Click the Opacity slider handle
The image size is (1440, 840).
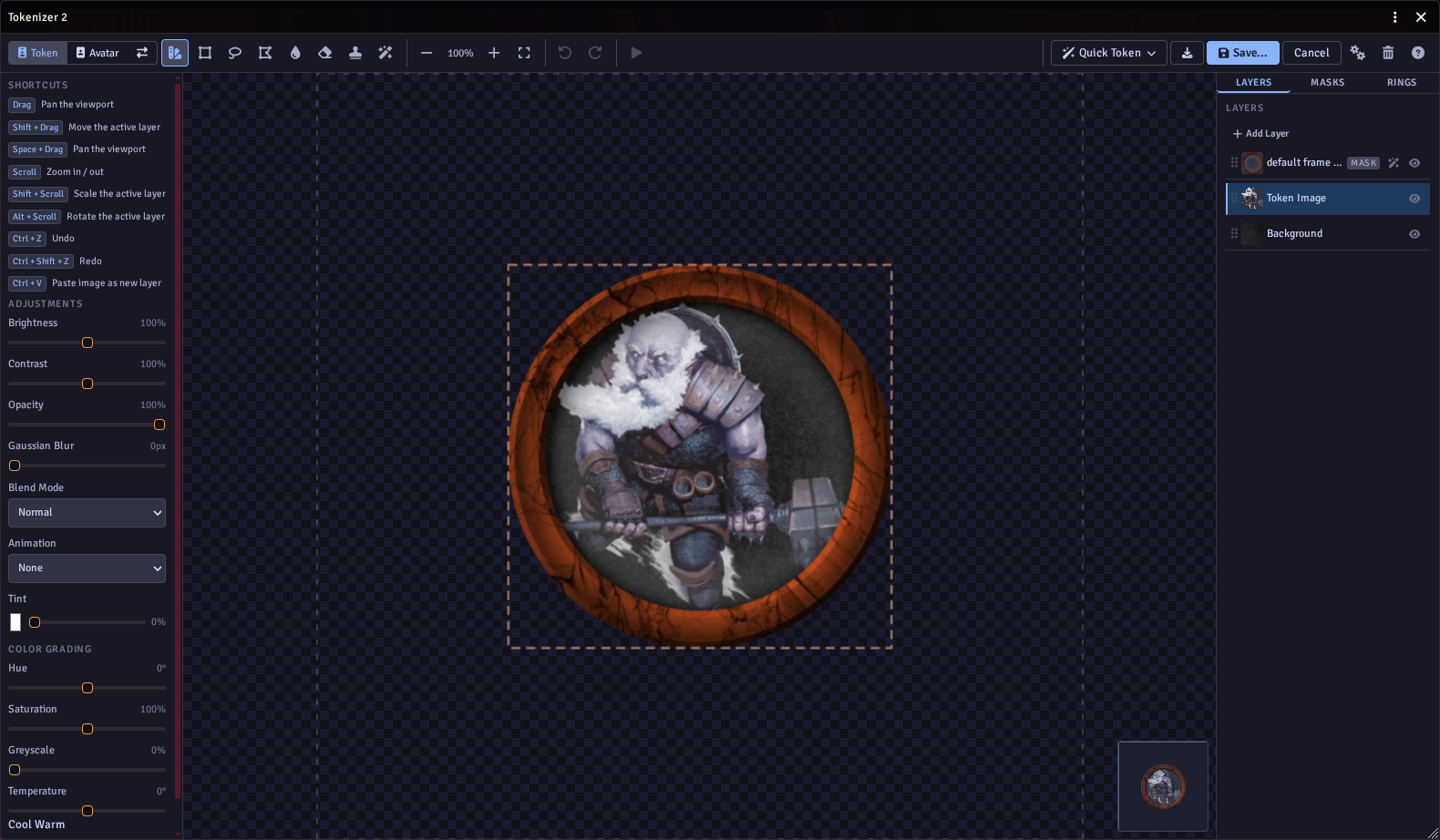[159, 425]
